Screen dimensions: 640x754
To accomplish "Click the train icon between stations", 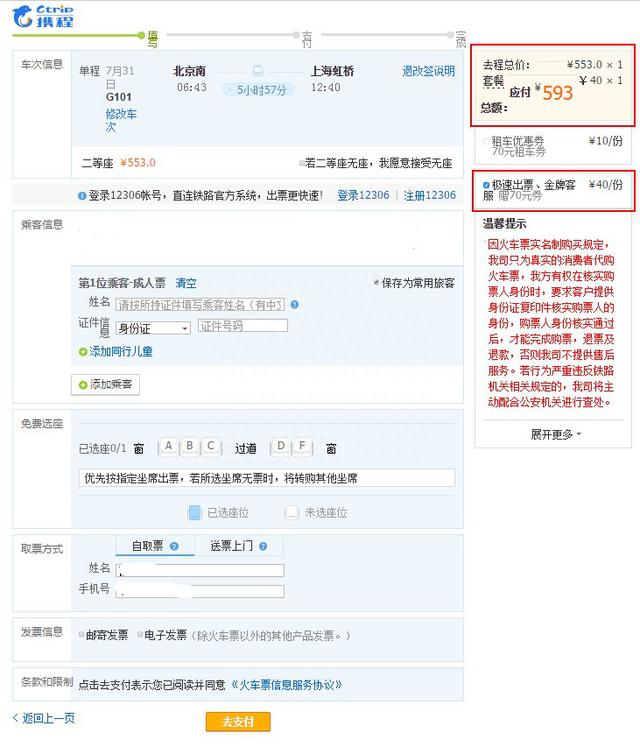I will click(258, 71).
